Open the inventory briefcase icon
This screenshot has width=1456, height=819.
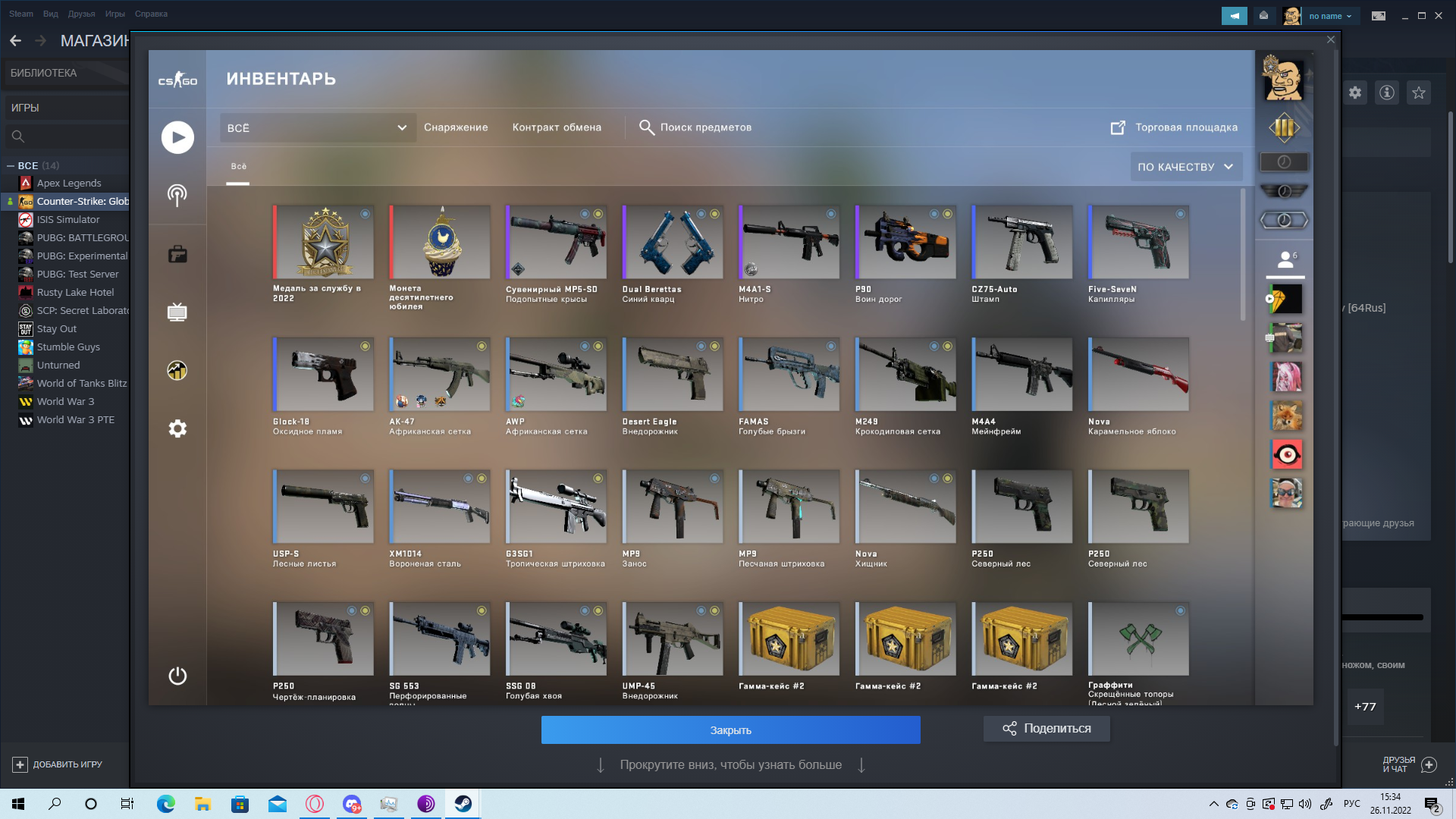point(177,254)
